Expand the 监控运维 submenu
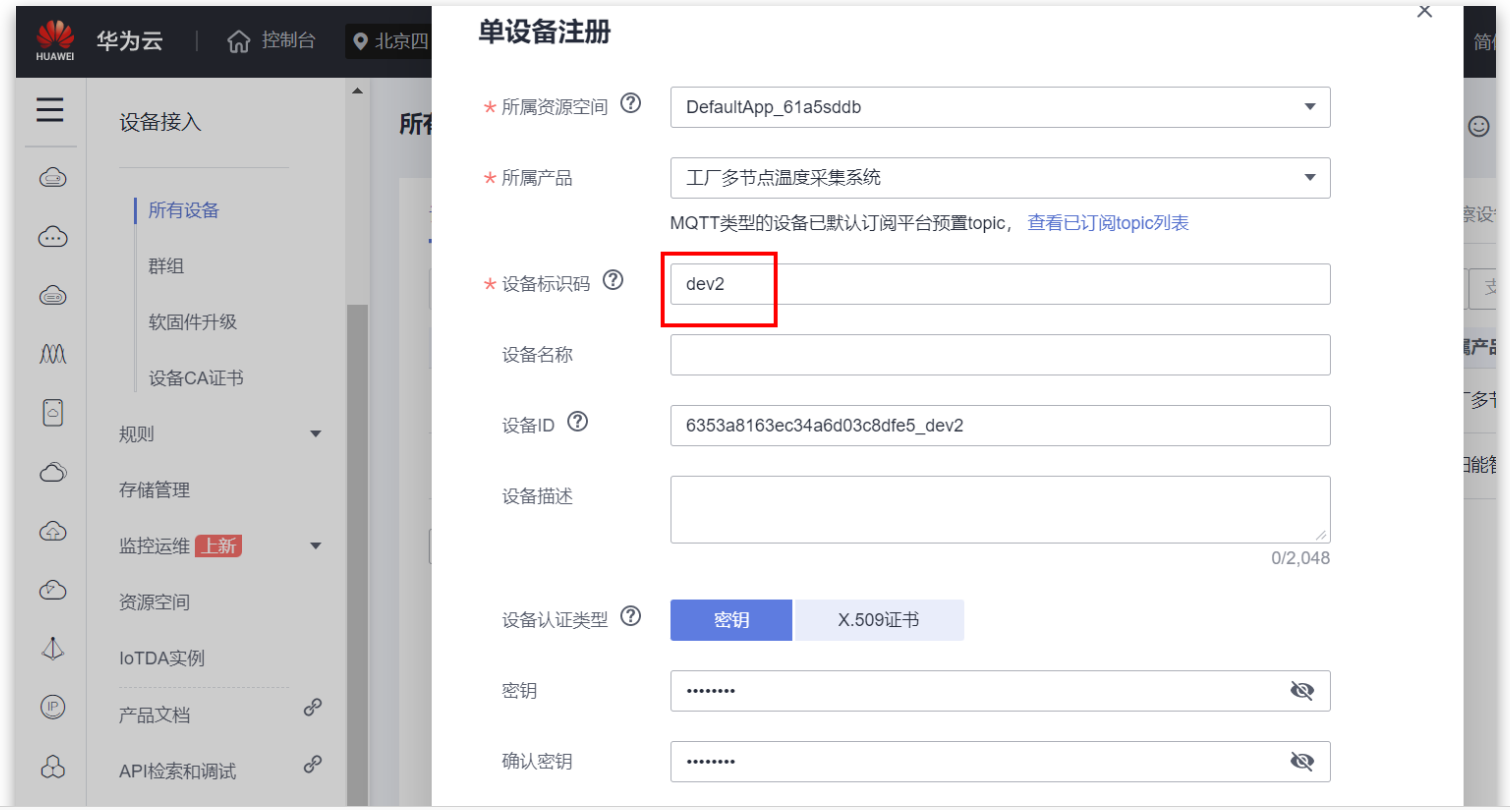The width and height of the screenshot is (1510, 810). [316, 546]
